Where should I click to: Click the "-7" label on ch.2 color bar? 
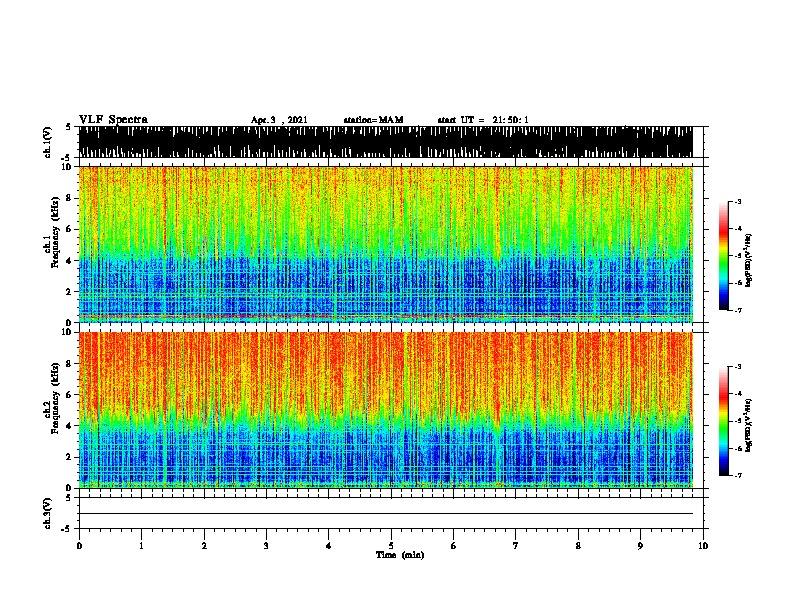click(738, 476)
